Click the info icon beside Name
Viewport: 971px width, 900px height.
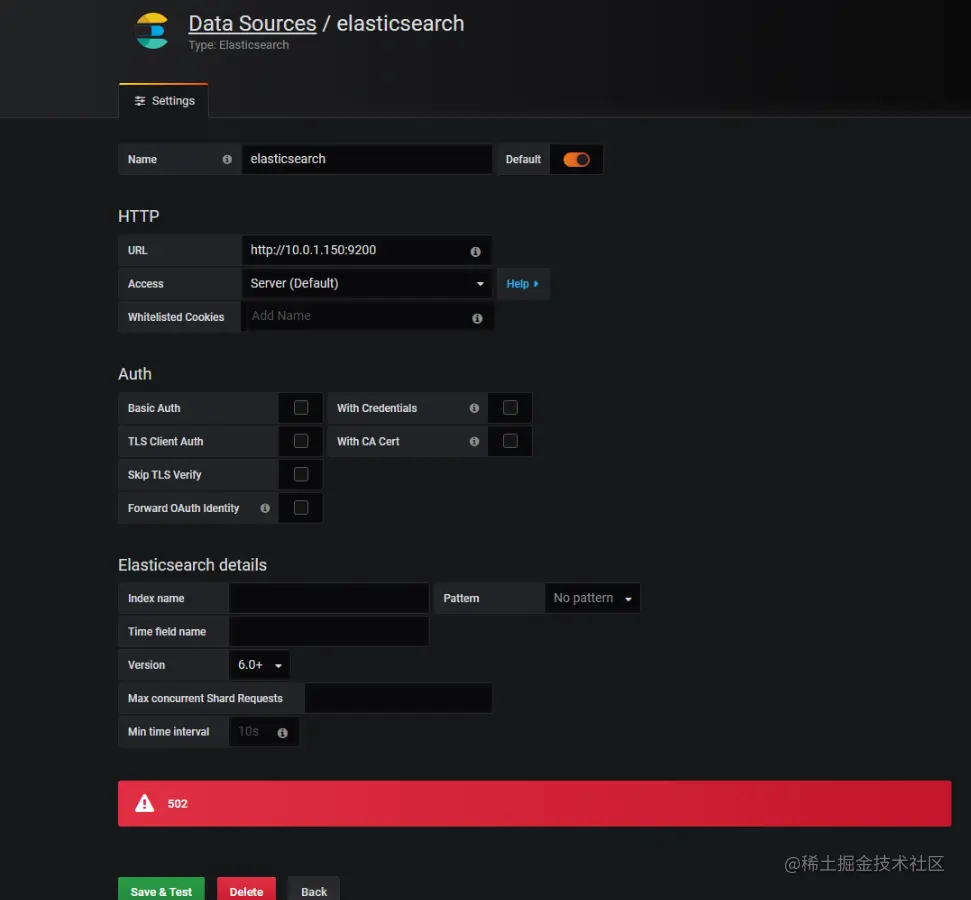(x=227, y=159)
